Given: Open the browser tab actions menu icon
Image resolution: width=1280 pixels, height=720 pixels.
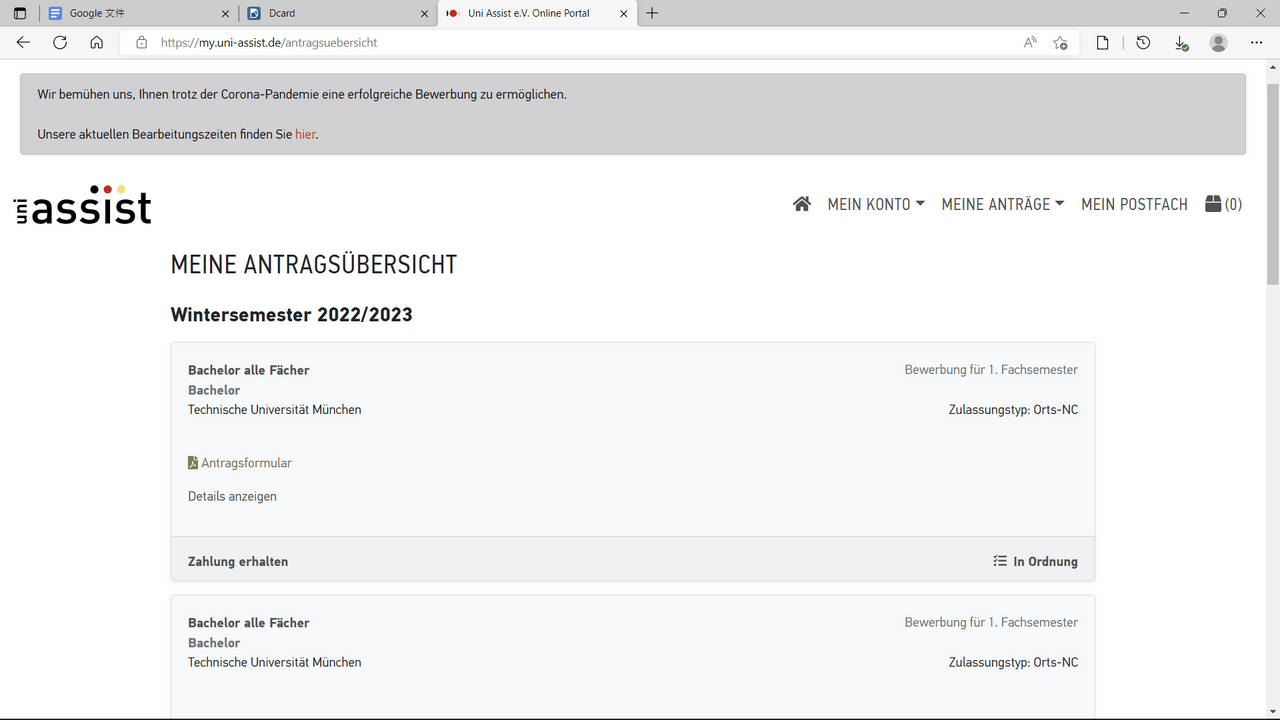Looking at the screenshot, I should click(x=20, y=13).
